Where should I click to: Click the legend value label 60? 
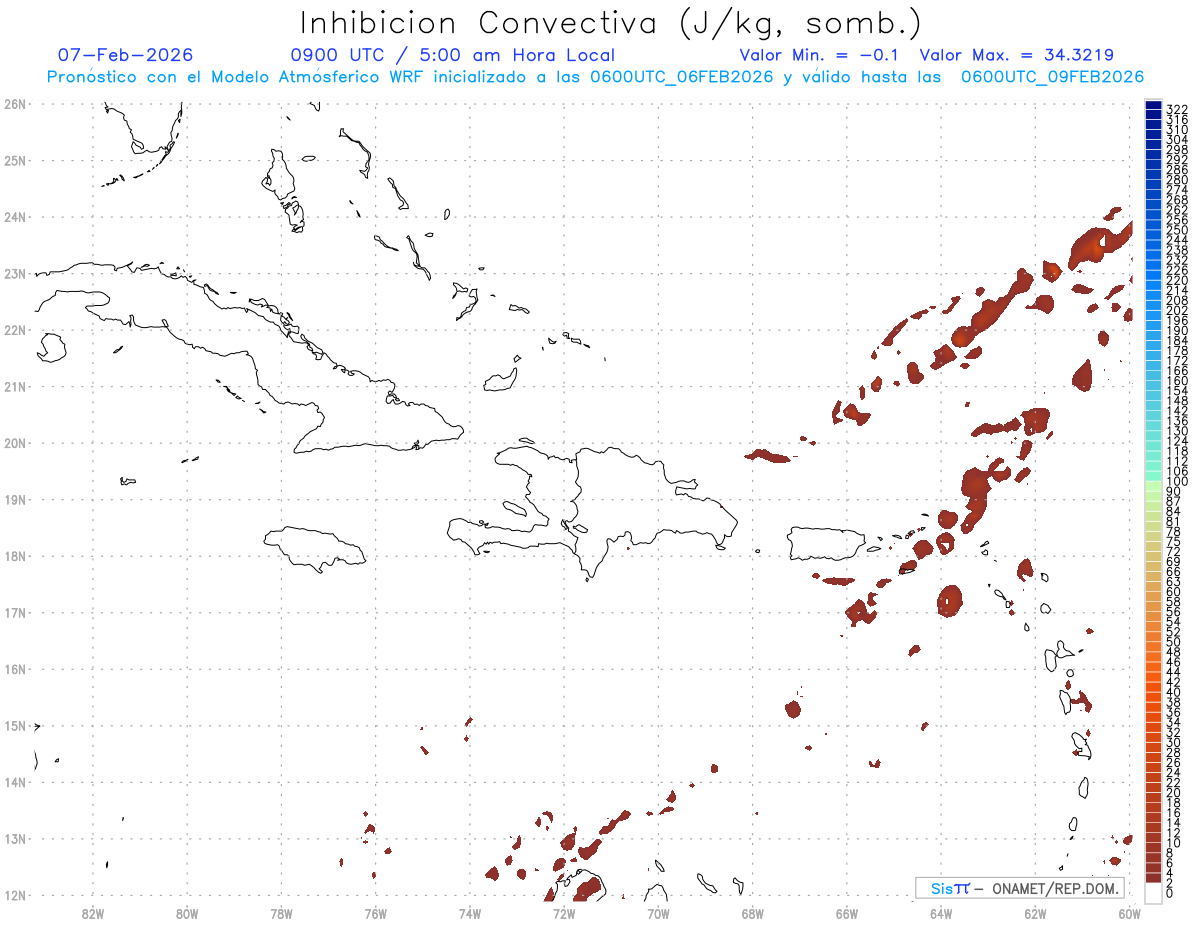pos(1174,591)
